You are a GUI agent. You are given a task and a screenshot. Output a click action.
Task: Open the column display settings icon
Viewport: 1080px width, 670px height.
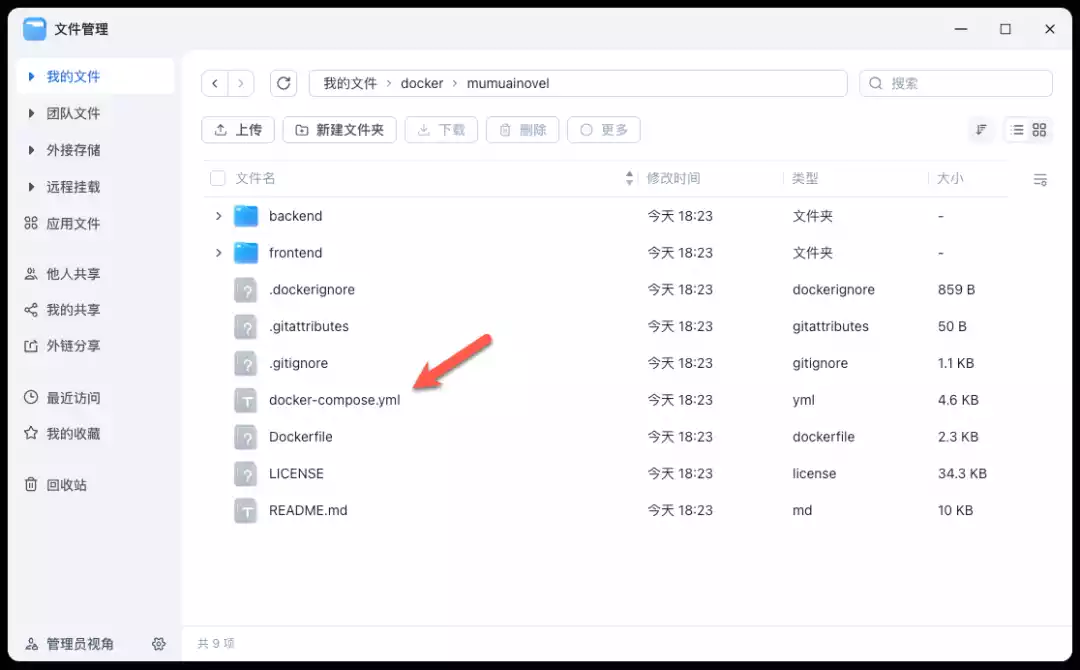pos(1040,179)
